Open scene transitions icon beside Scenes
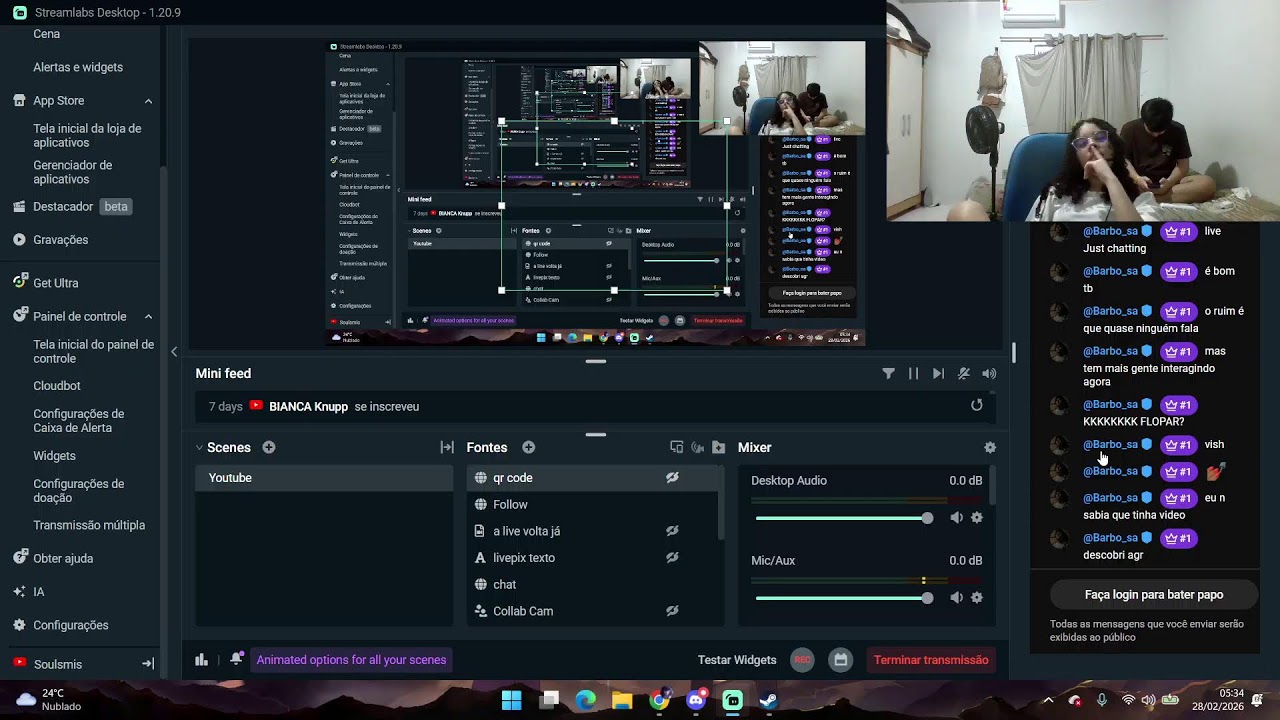Viewport: 1280px width, 720px height. [447, 447]
